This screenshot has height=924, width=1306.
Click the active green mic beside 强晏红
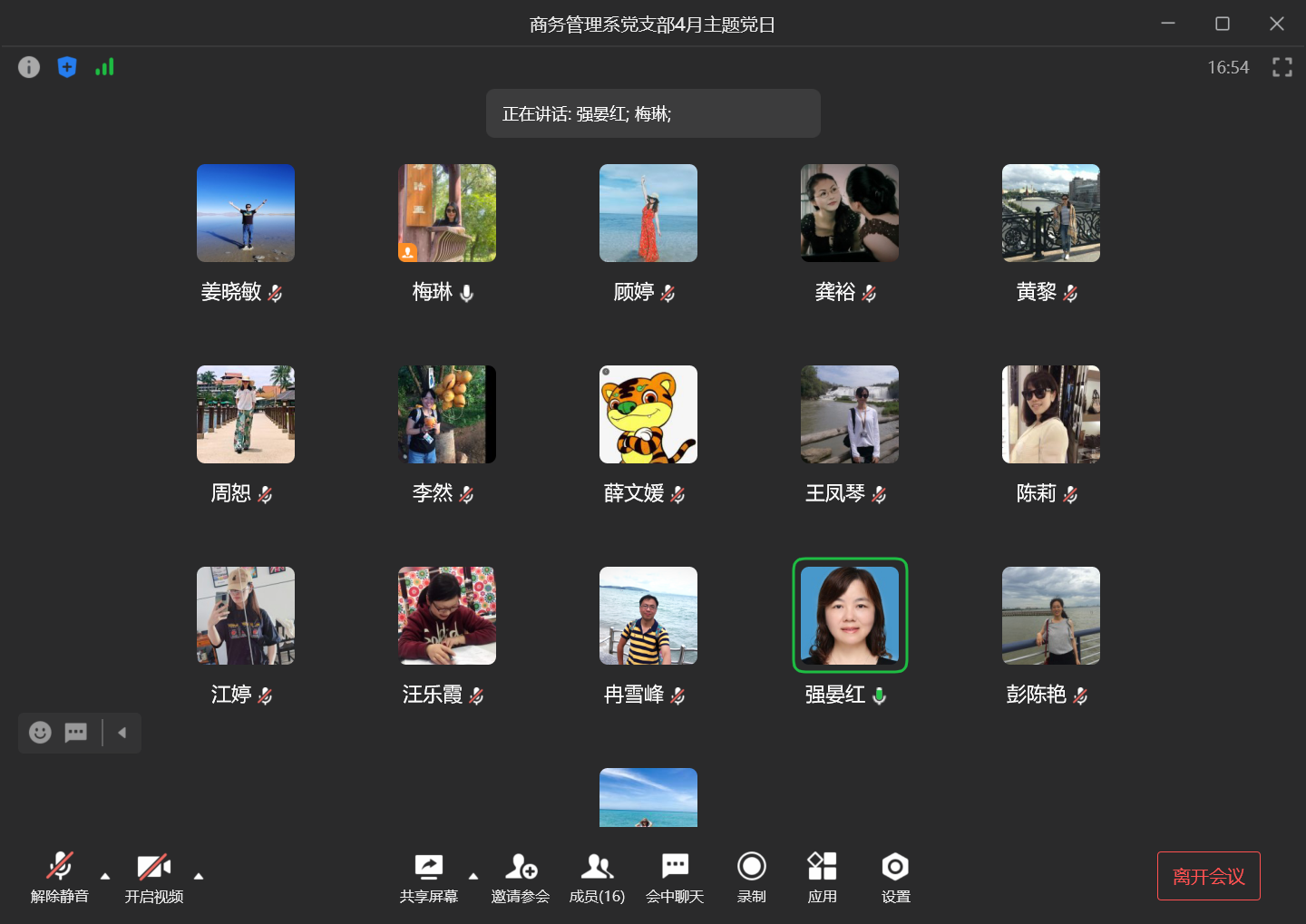[x=879, y=695]
